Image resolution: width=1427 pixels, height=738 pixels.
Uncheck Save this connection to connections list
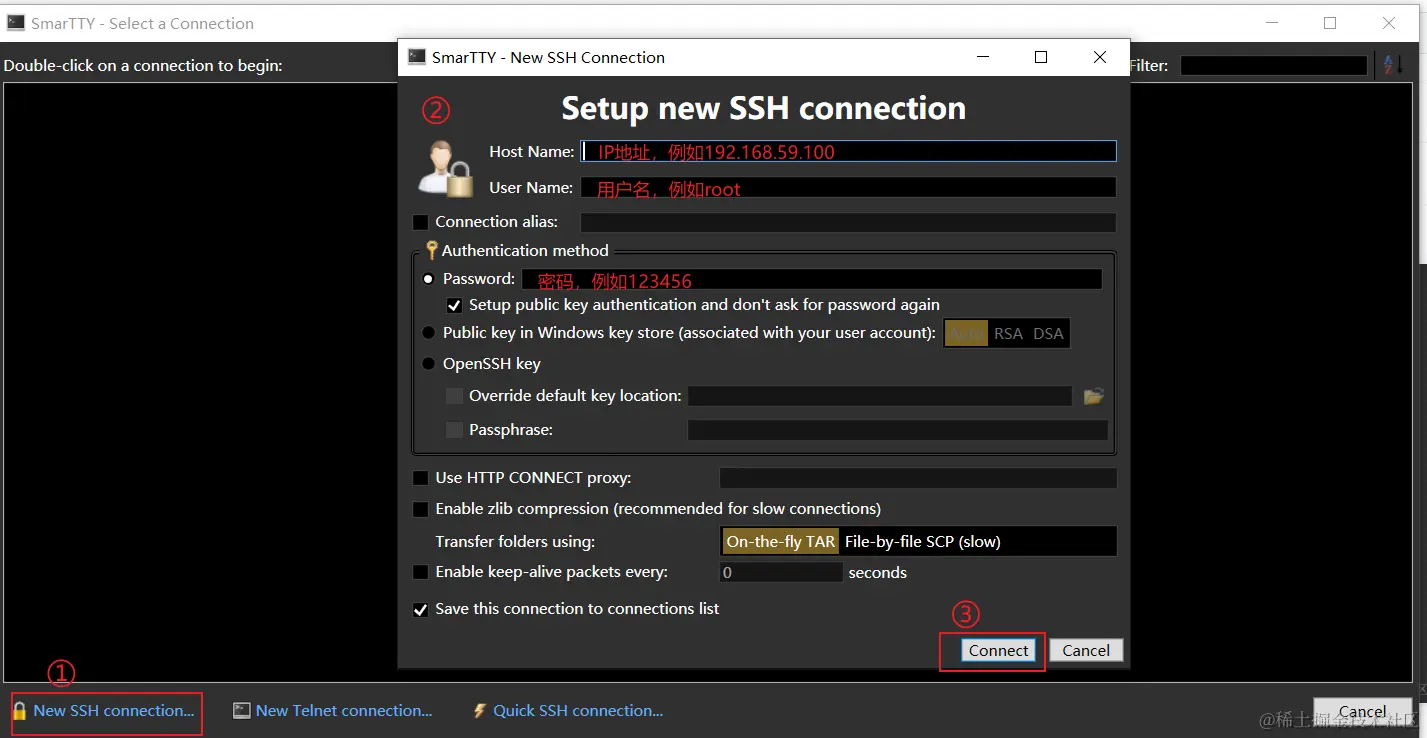coord(420,609)
